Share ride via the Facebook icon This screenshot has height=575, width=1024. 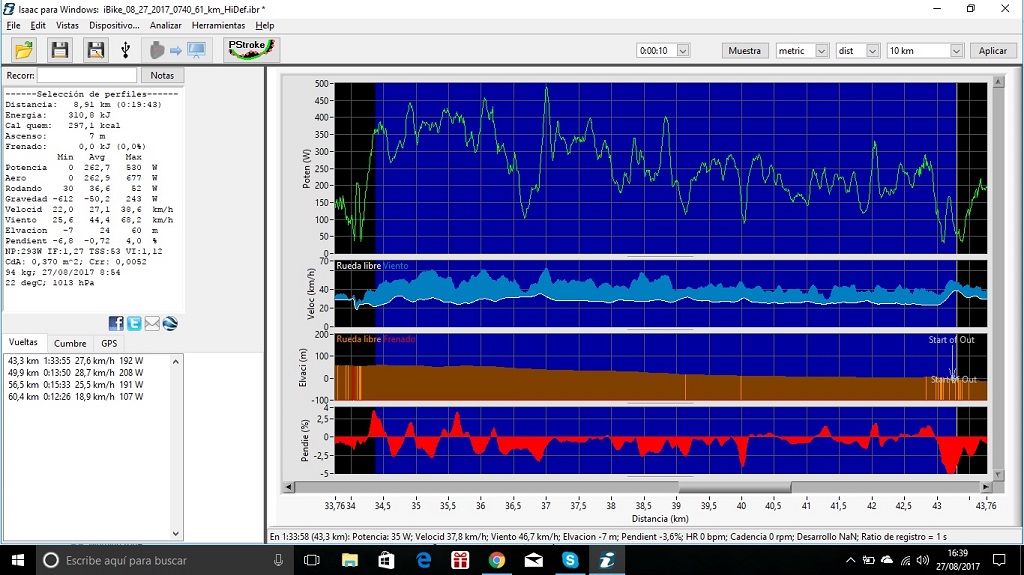(116, 323)
